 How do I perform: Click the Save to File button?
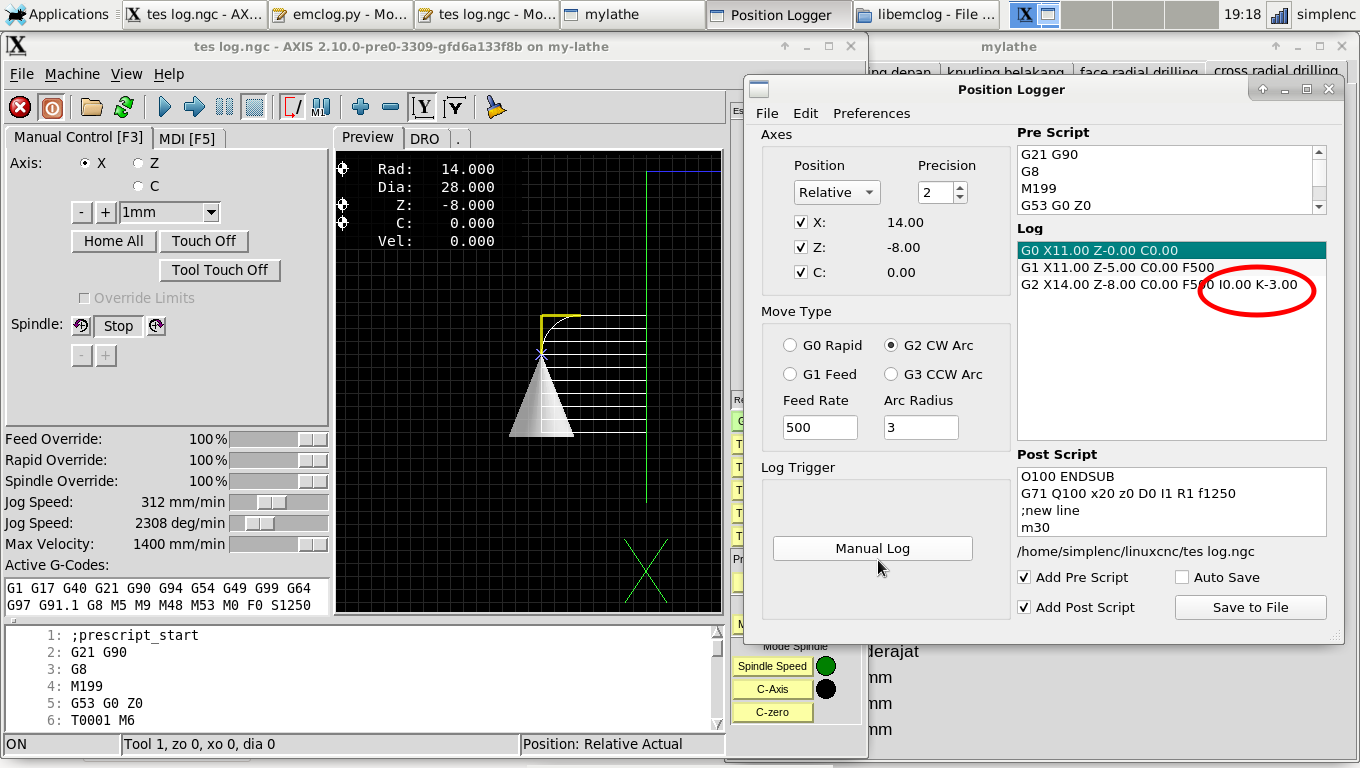pyautogui.click(x=1250, y=607)
